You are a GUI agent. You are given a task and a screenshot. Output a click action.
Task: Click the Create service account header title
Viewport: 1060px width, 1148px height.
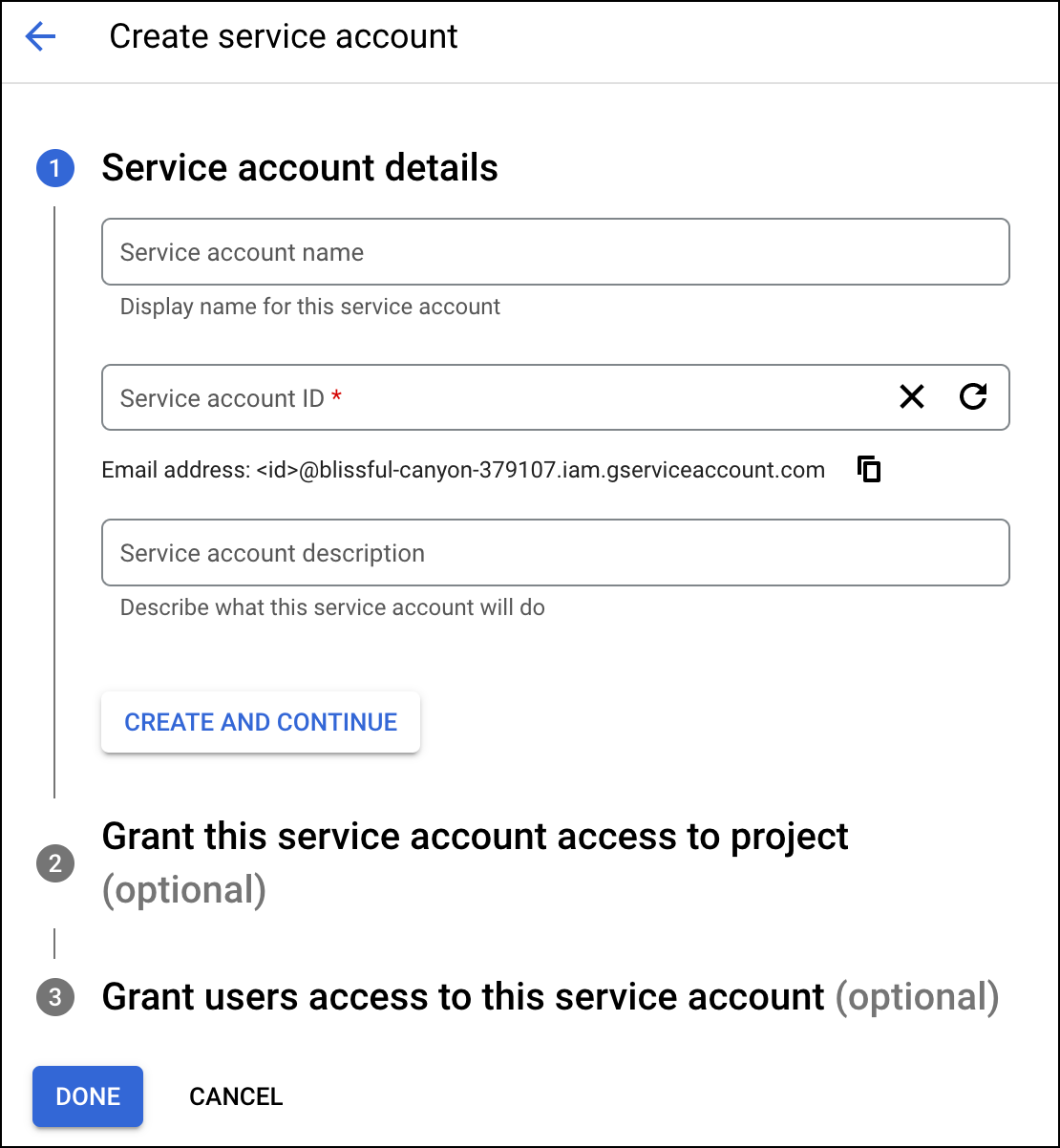284,36
